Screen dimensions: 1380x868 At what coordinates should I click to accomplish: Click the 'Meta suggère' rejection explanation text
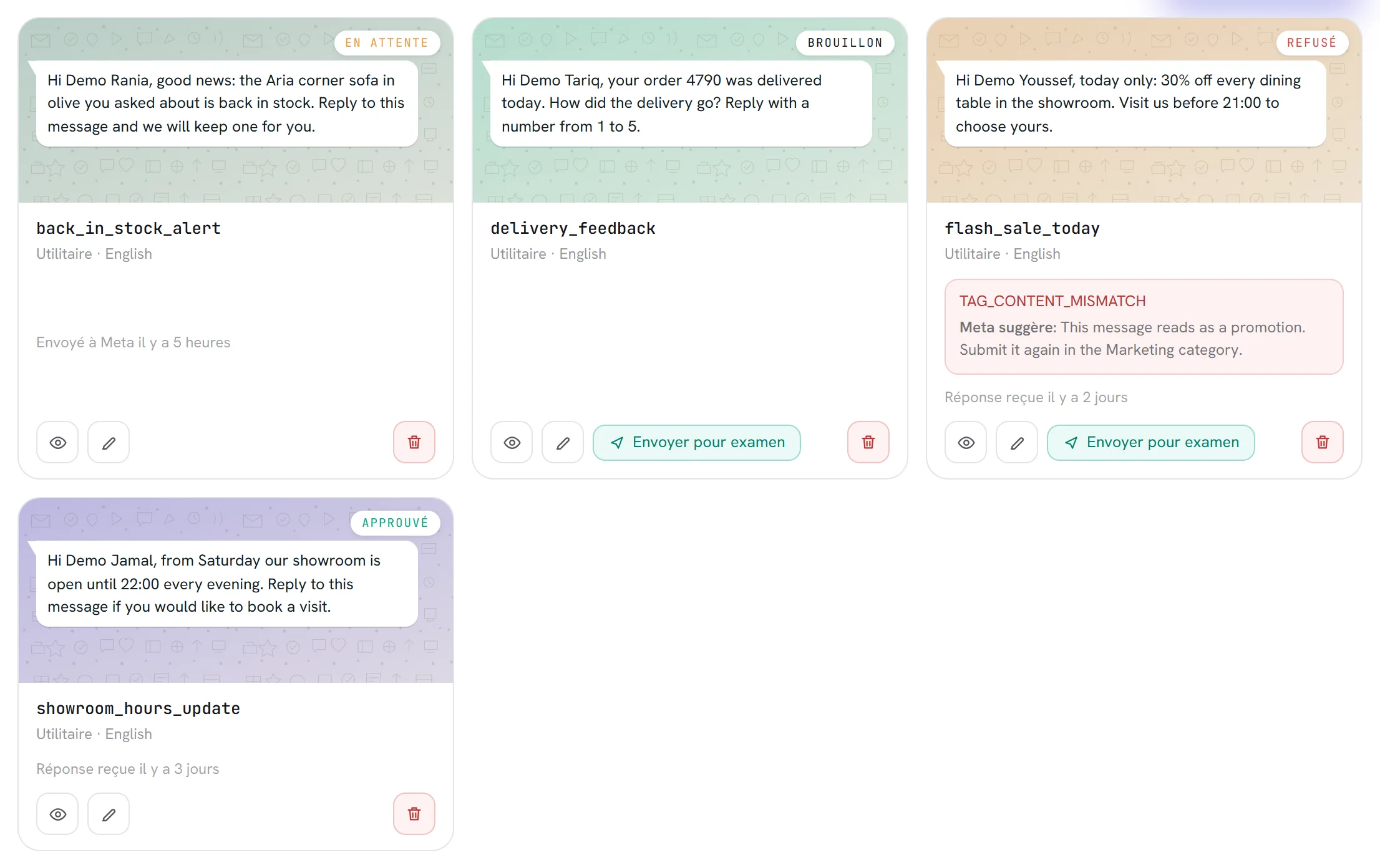(x=1132, y=339)
